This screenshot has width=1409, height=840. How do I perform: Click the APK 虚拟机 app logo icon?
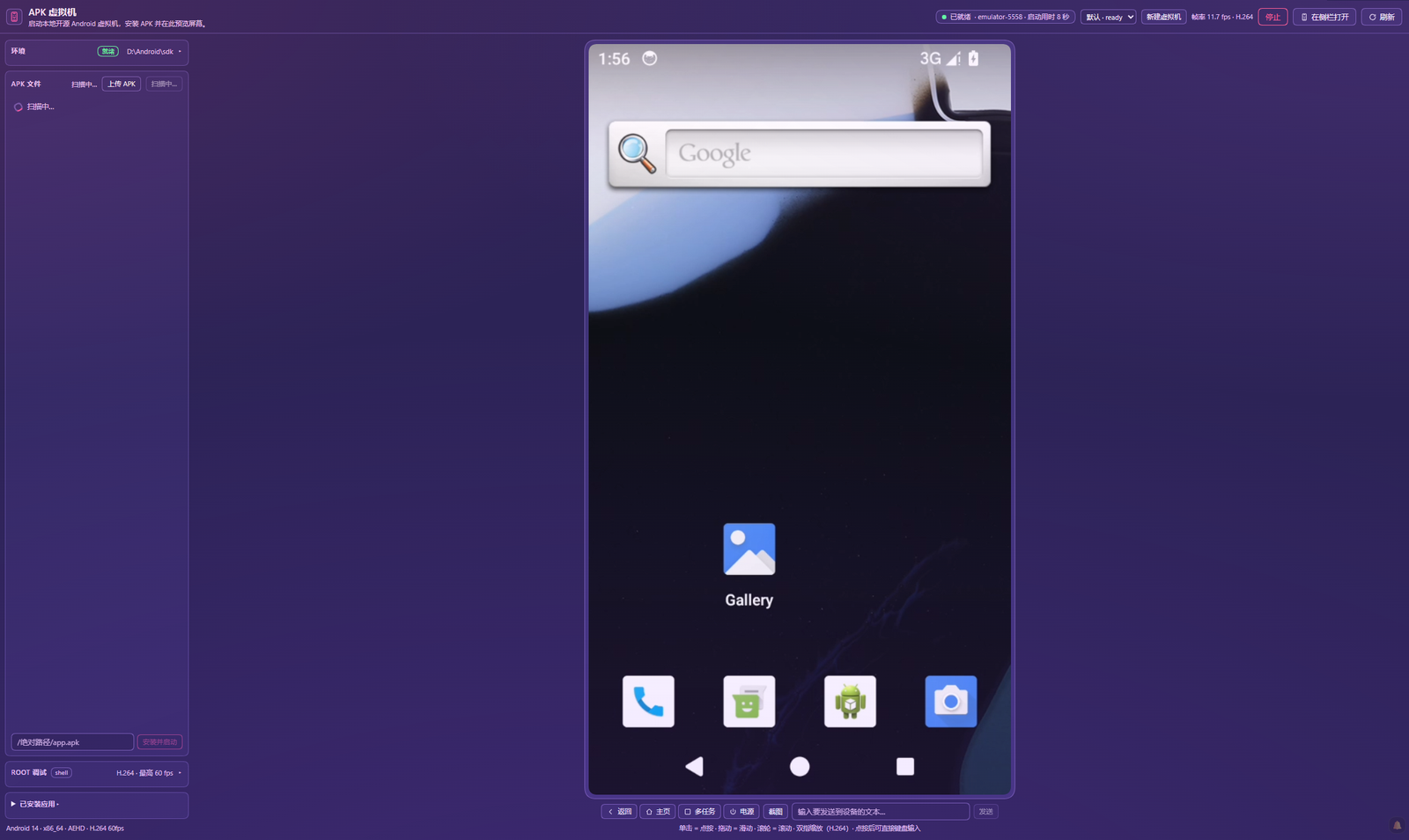pos(14,17)
